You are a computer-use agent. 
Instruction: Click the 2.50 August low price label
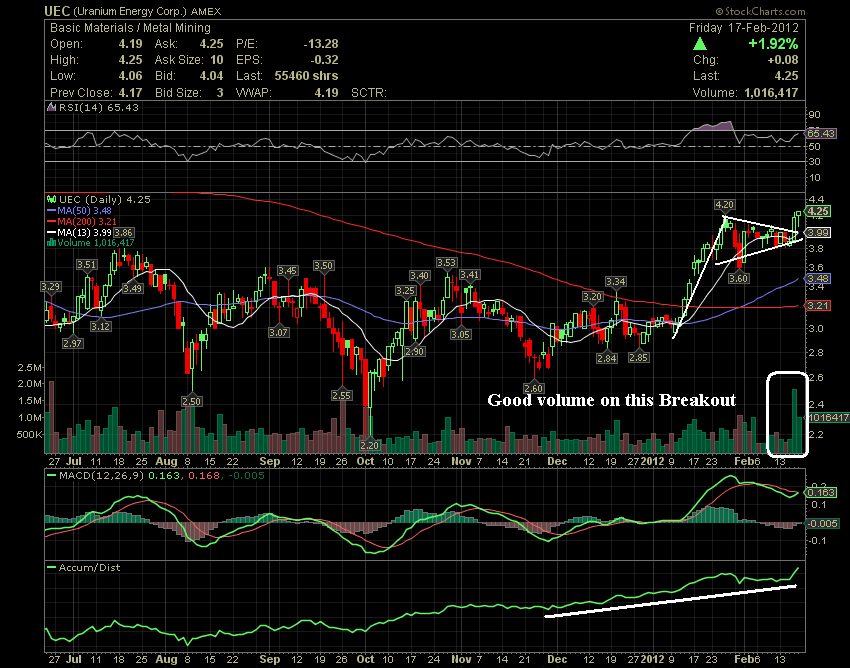[x=191, y=402]
